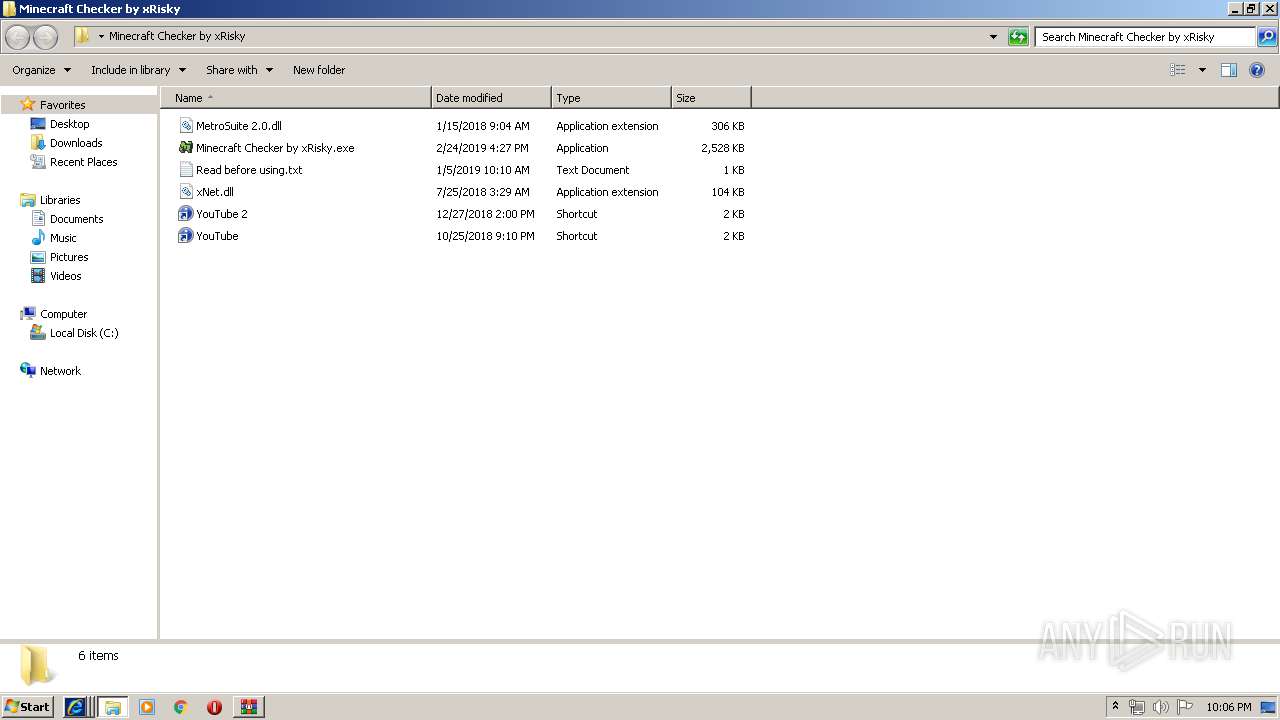
Task: Select the Read before using.txt icon
Action: tap(185, 170)
